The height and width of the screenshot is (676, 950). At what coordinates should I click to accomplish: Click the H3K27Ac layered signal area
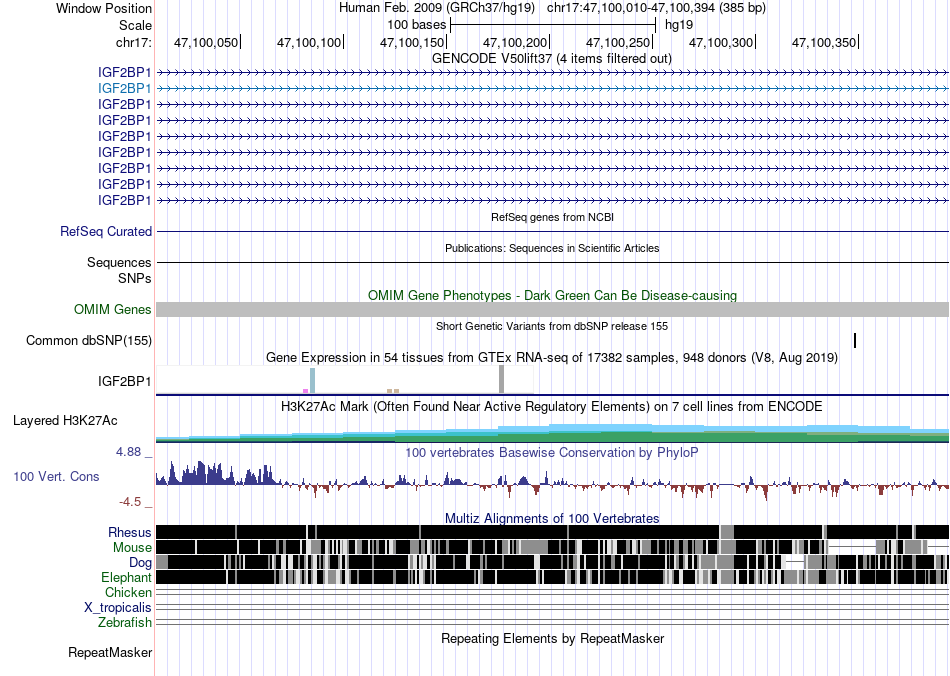tap(553, 432)
